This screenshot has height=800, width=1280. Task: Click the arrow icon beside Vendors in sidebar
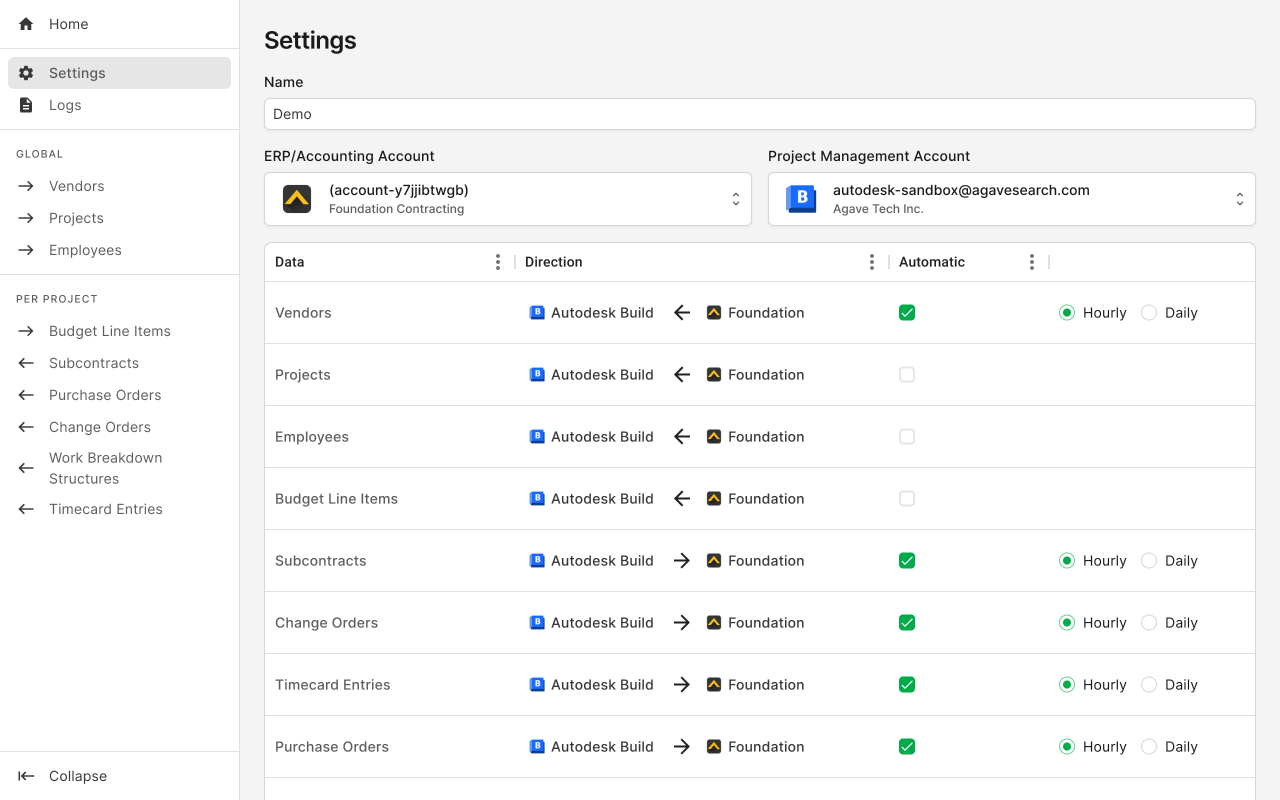point(26,186)
